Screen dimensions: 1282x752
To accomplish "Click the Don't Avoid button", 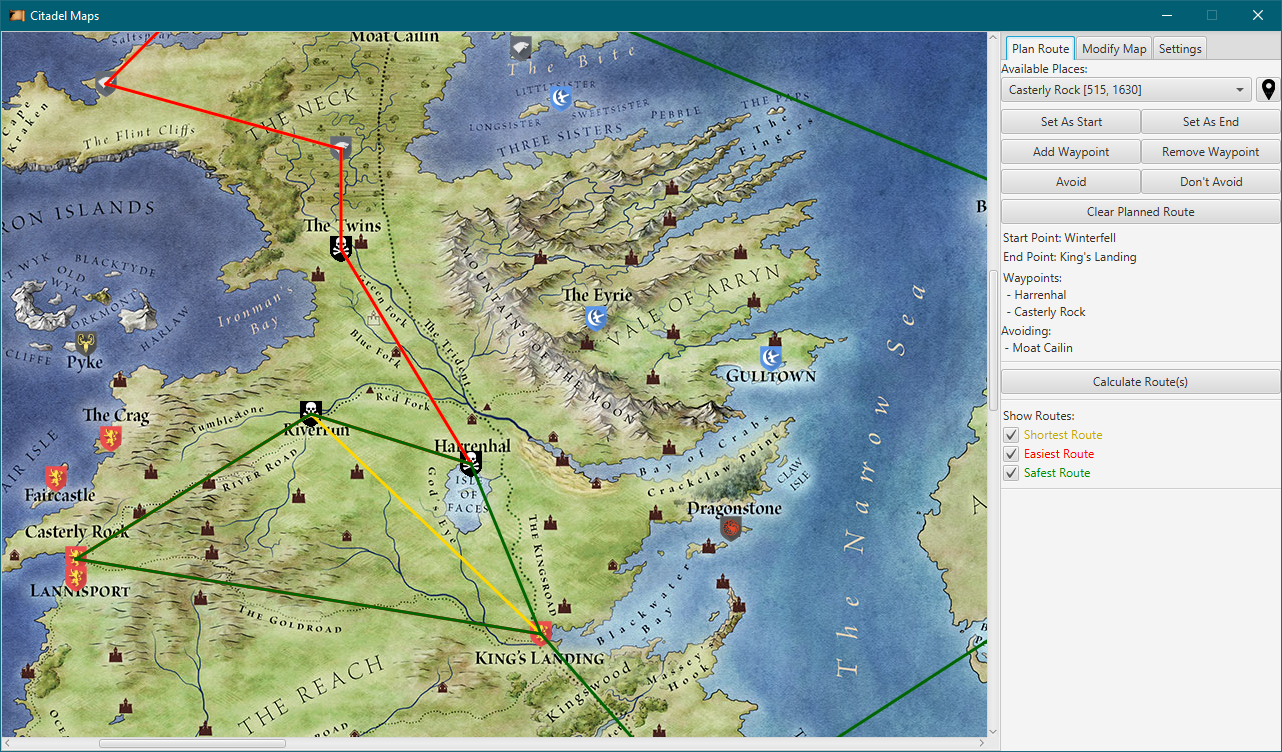I will tap(1211, 182).
